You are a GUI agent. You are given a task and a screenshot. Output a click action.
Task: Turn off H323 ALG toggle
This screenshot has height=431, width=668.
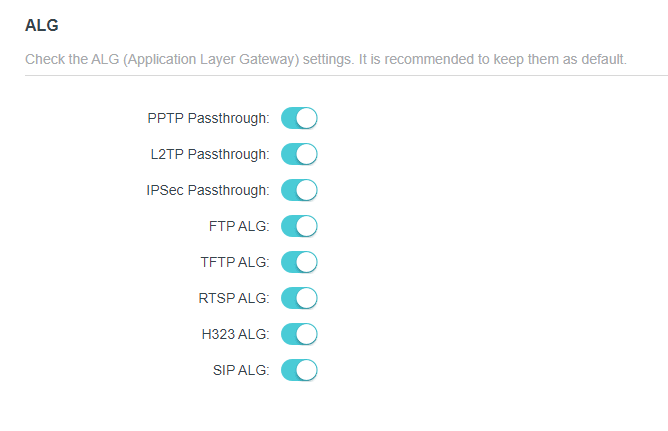tap(299, 334)
